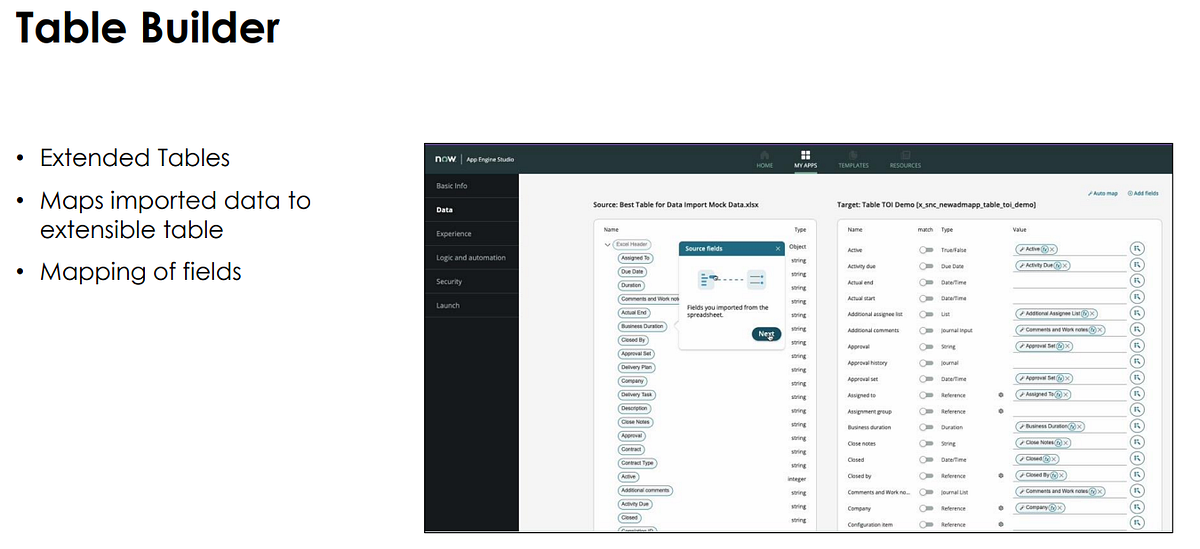The height and width of the screenshot is (549, 1200).
Task: Select the Delivery Plan source field
Action: [636, 367]
